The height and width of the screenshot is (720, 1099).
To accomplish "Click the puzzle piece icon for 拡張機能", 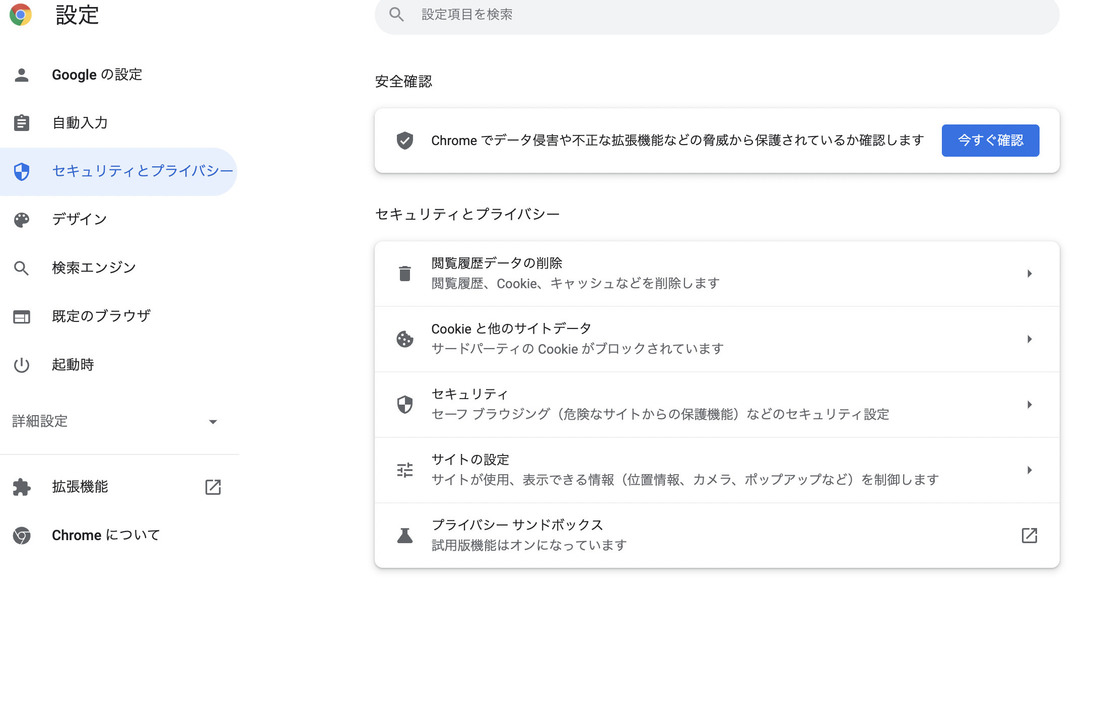I will click(x=22, y=487).
